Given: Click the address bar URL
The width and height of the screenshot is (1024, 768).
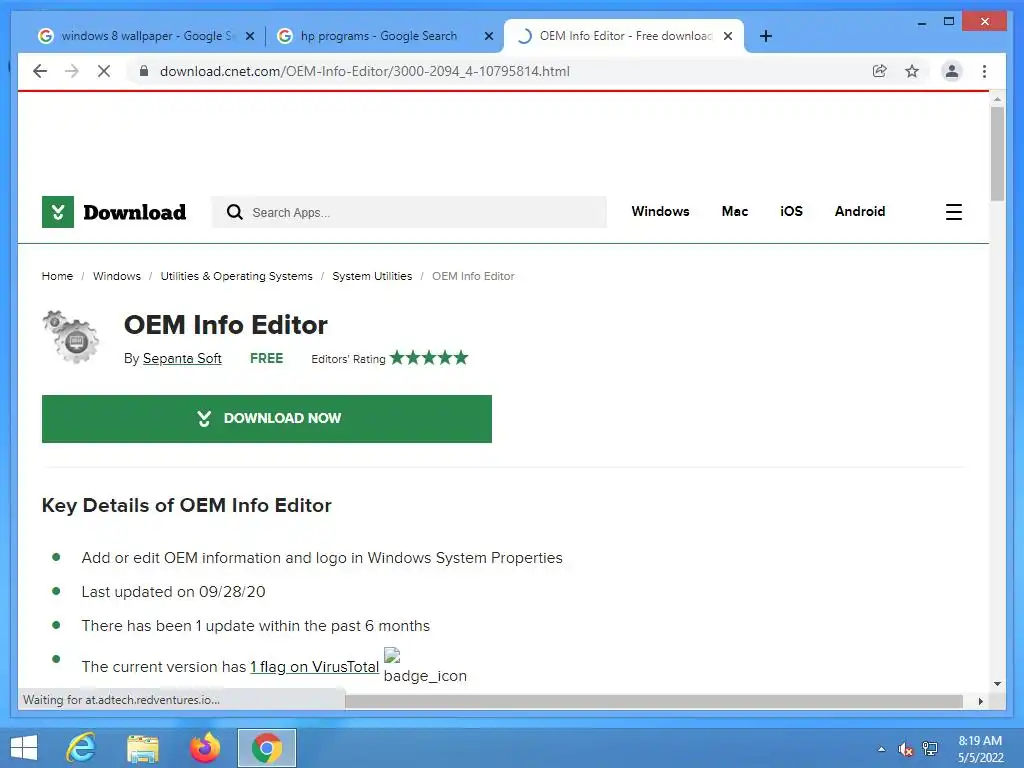Looking at the screenshot, I should coord(364,71).
